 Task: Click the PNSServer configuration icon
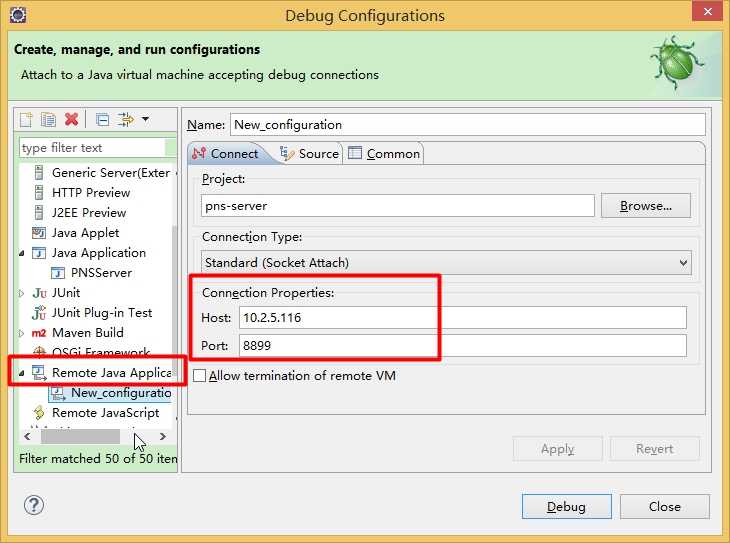coord(58,273)
